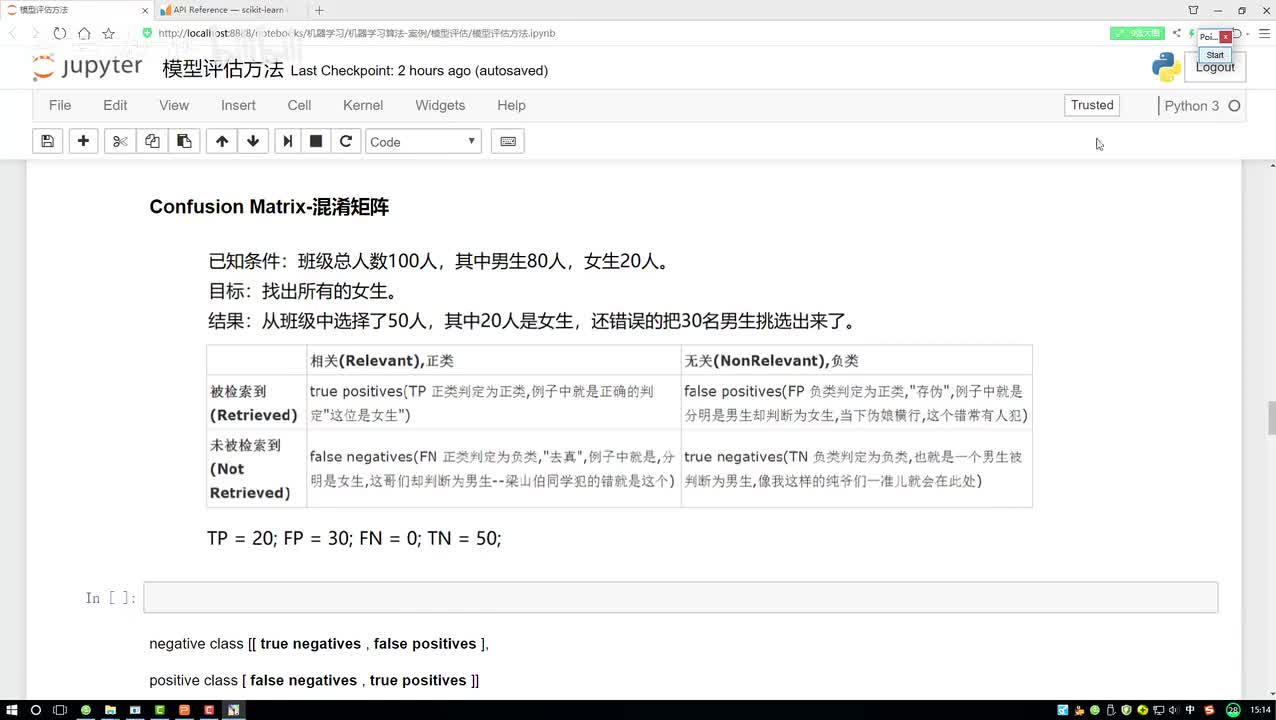Screen dimensions: 1276x720
Task: Click the kernel idle indicator circle
Action: pyautogui.click(x=1234, y=106)
